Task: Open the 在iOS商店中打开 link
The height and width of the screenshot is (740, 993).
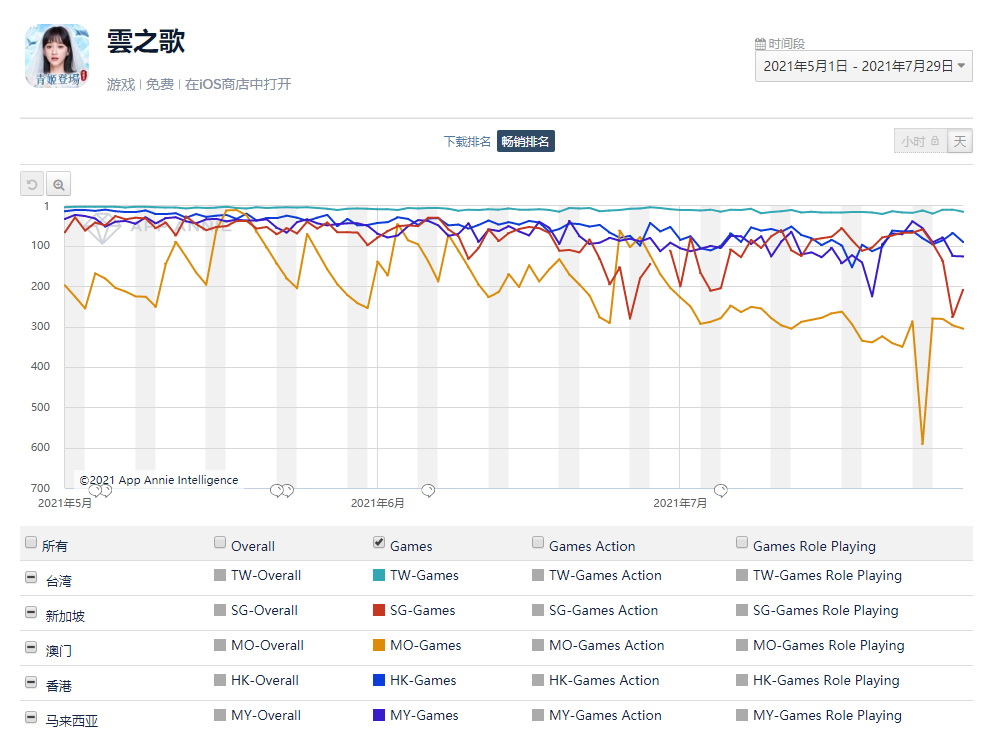Action: (238, 84)
